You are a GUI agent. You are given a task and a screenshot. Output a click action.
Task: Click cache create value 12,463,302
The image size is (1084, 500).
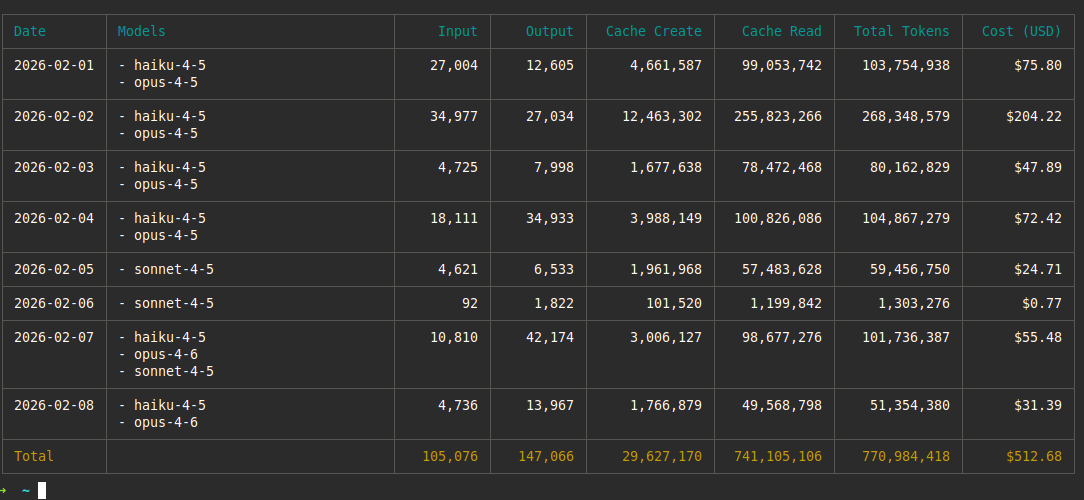(x=662, y=116)
